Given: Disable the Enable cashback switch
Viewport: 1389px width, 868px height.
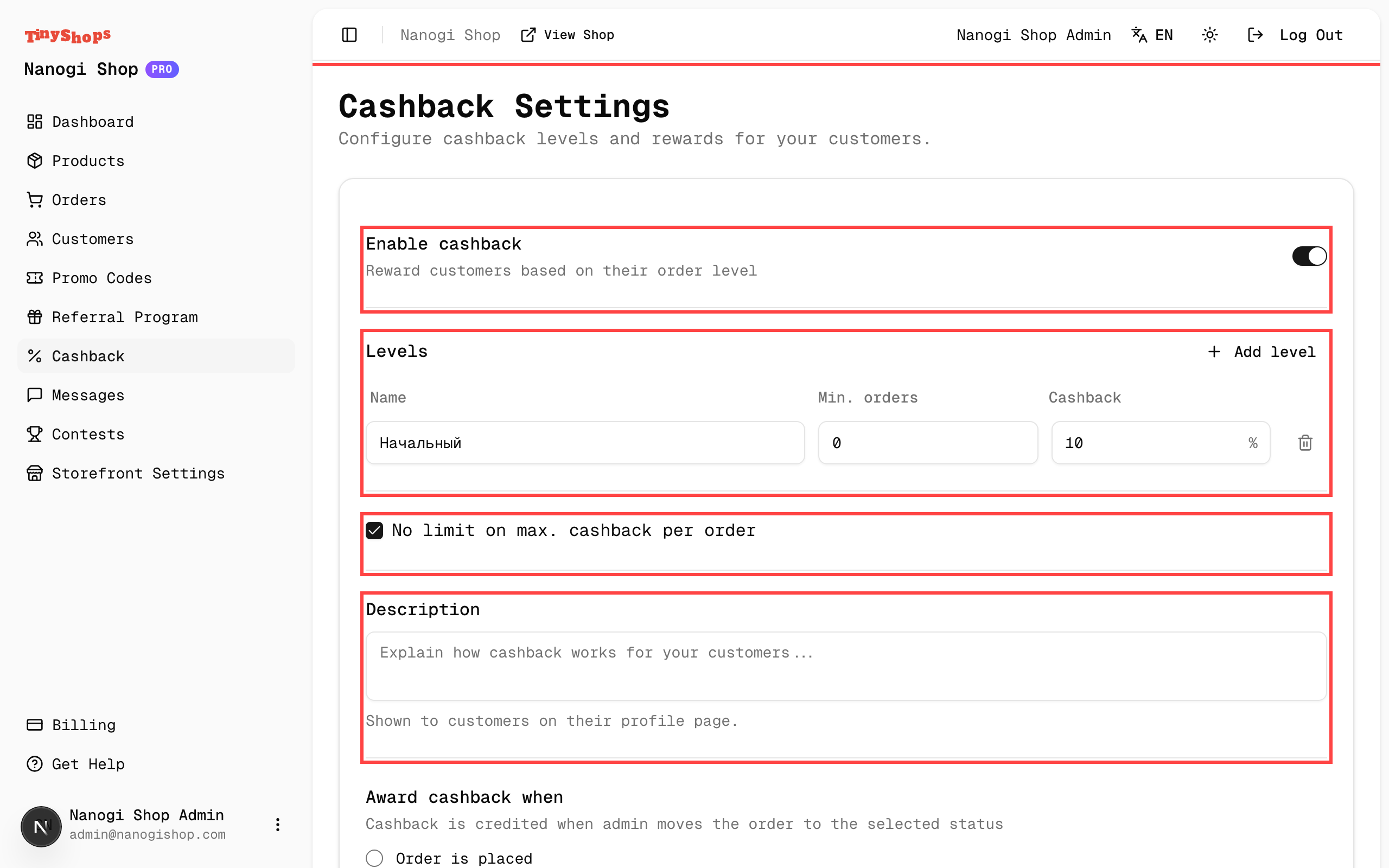Looking at the screenshot, I should [x=1309, y=256].
